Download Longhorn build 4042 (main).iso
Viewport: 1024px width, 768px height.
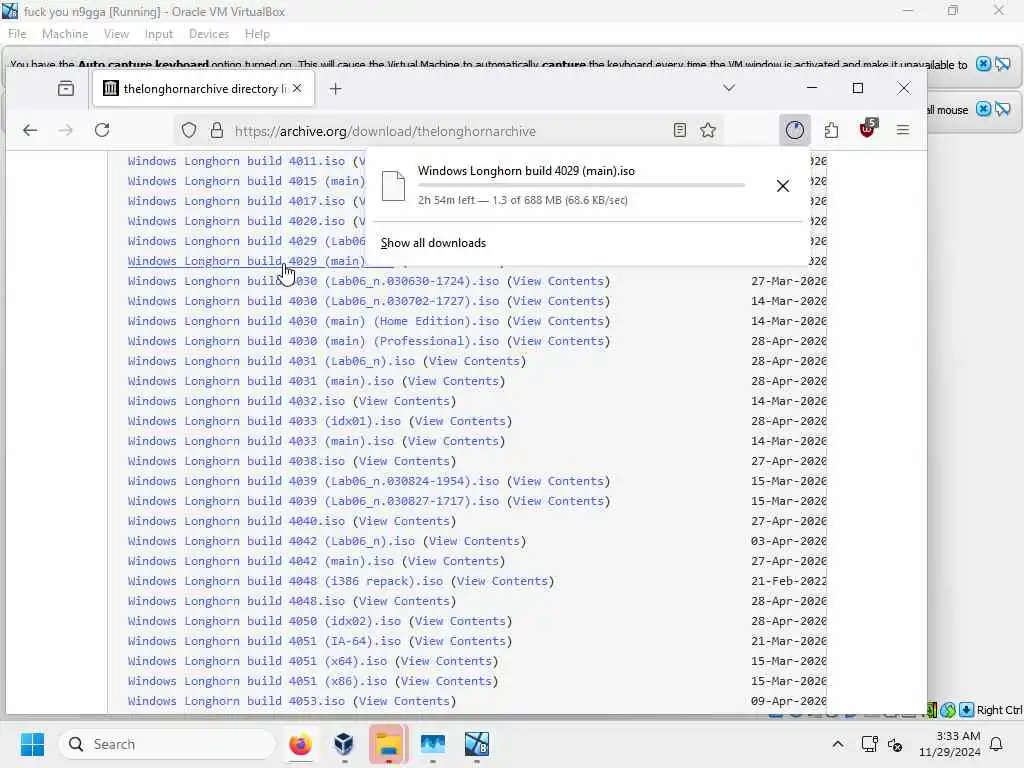click(x=261, y=561)
